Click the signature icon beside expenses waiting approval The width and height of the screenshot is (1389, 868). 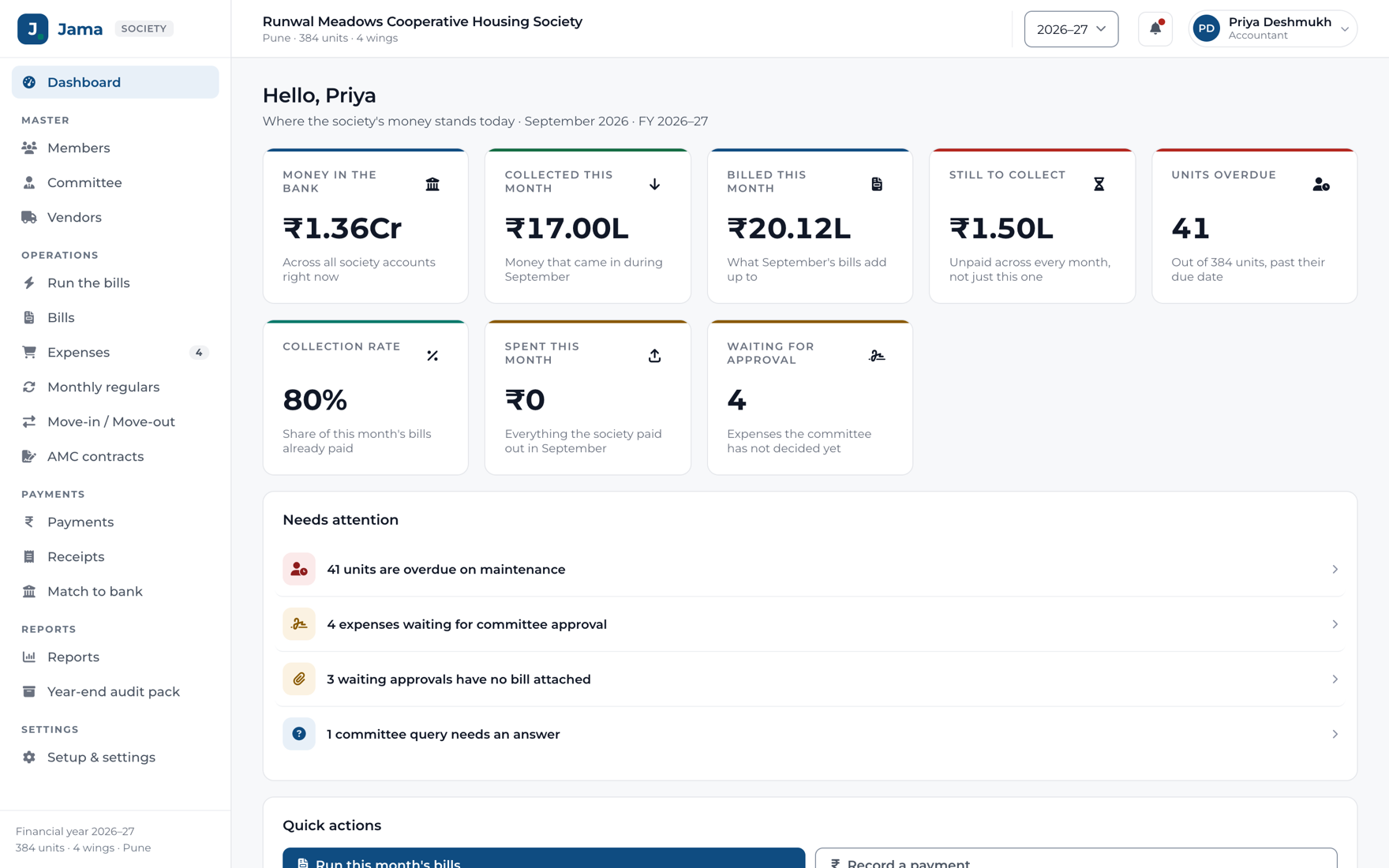[299, 624]
